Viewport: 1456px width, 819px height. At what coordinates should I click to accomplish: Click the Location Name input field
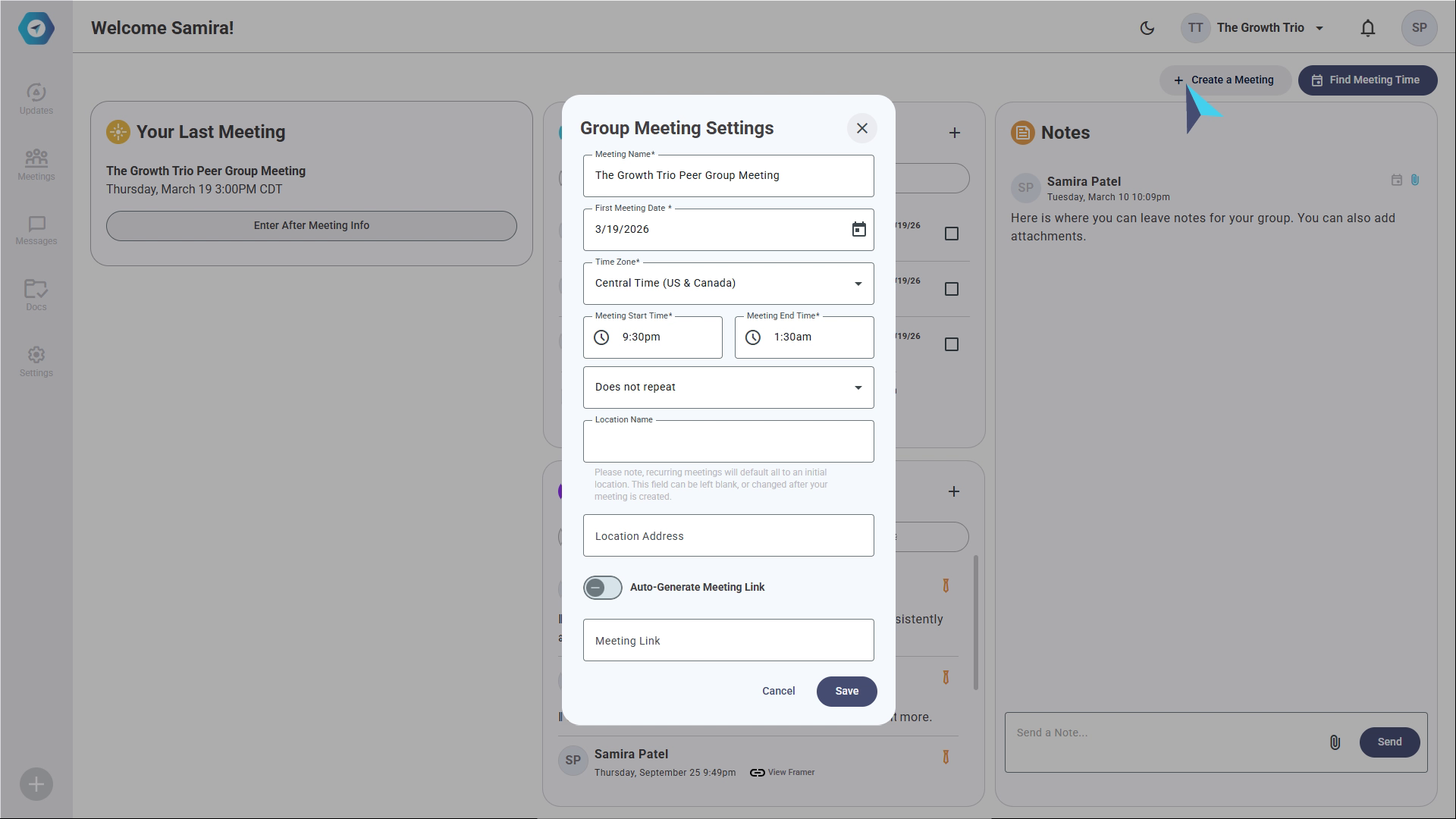coord(728,441)
